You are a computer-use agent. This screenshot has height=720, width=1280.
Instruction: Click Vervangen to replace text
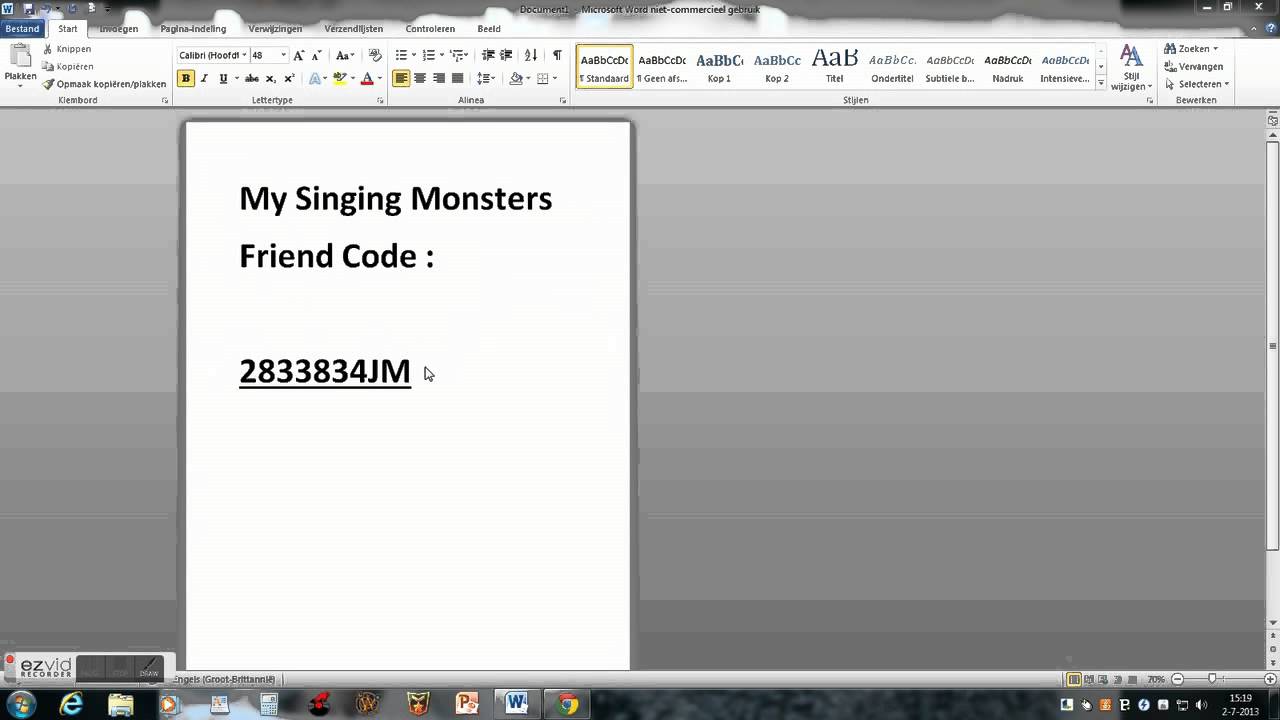click(1193, 66)
